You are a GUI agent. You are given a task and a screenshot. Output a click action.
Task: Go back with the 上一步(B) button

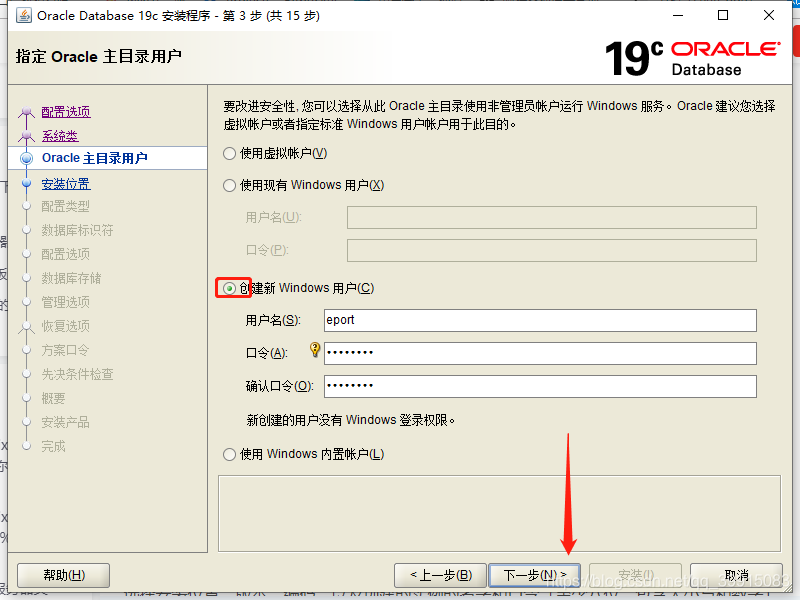click(x=441, y=576)
